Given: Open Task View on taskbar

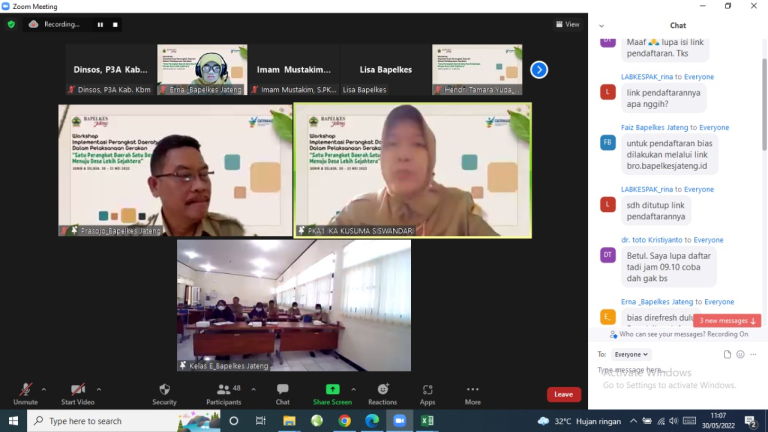Looking at the screenshot, I should click(x=261, y=421).
